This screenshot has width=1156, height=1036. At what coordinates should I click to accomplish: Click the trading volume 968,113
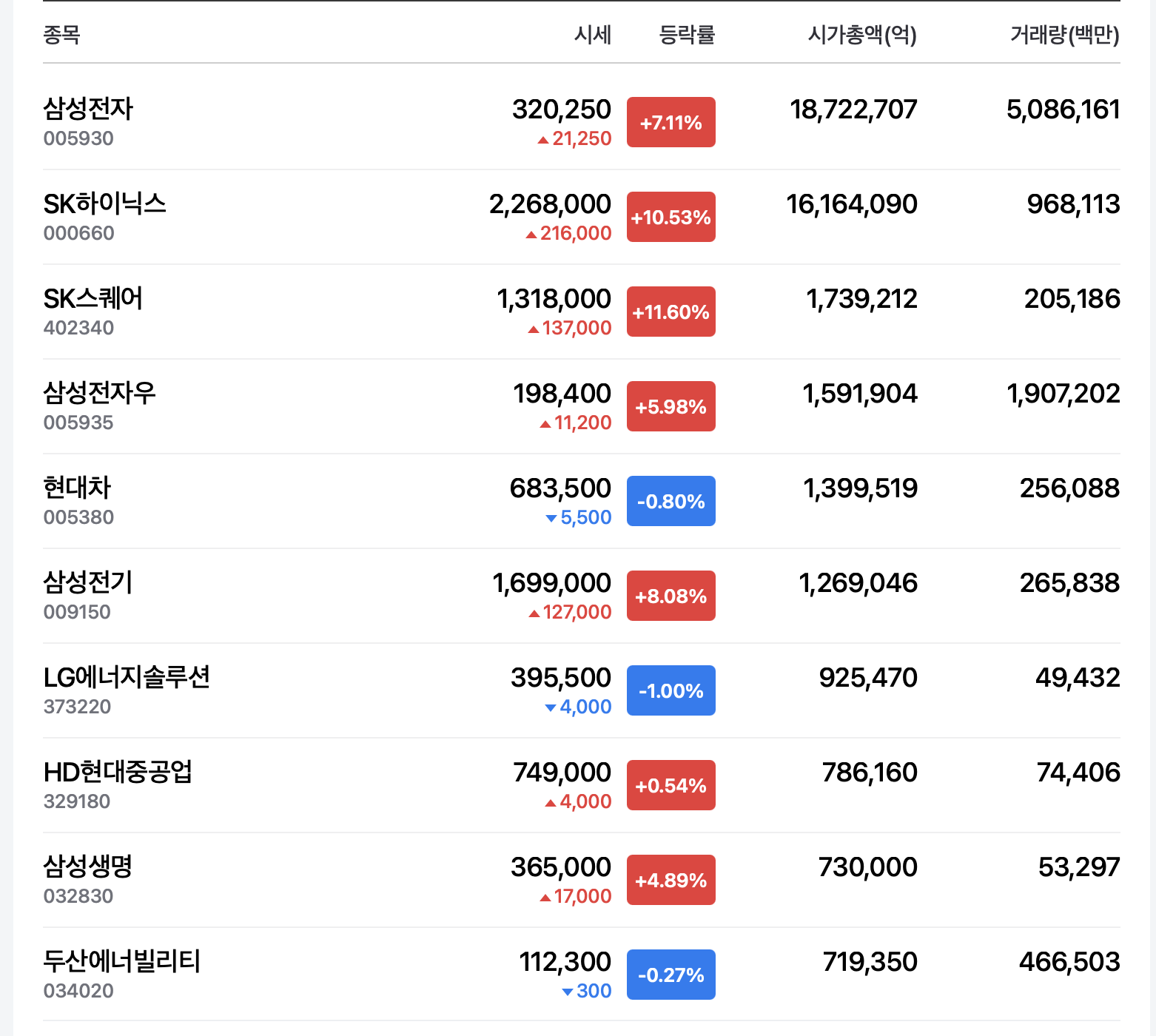[1074, 204]
